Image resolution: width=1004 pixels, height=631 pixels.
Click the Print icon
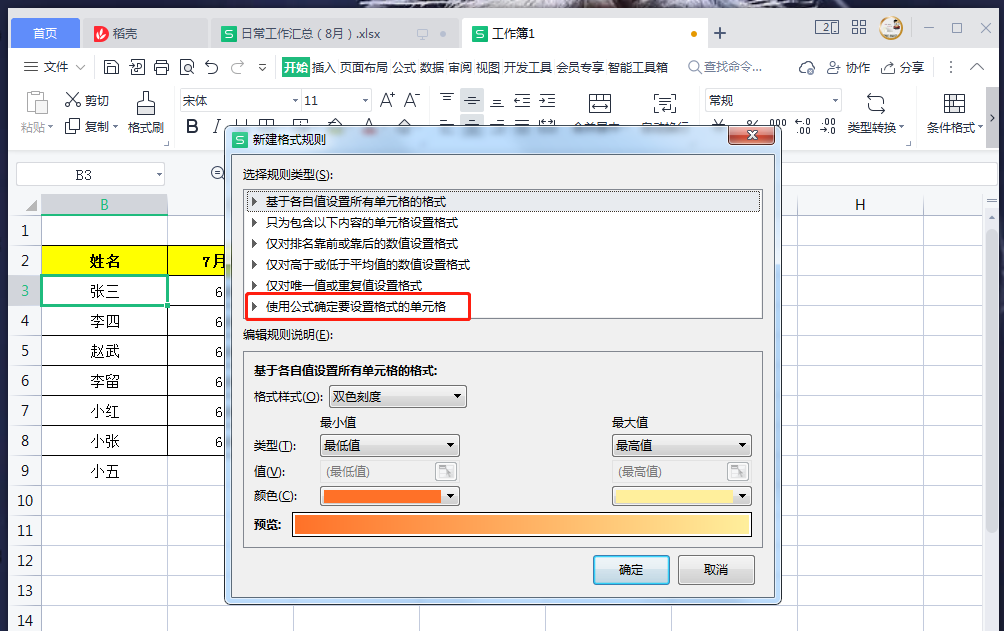162,67
